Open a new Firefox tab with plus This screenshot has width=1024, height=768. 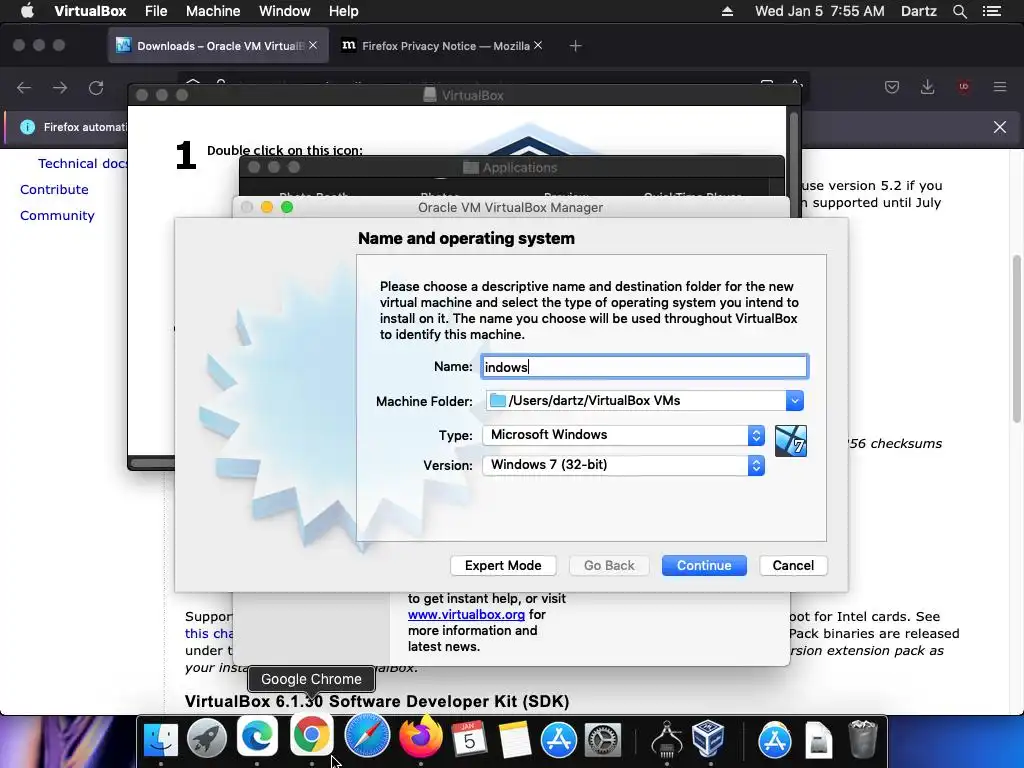click(x=575, y=46)
